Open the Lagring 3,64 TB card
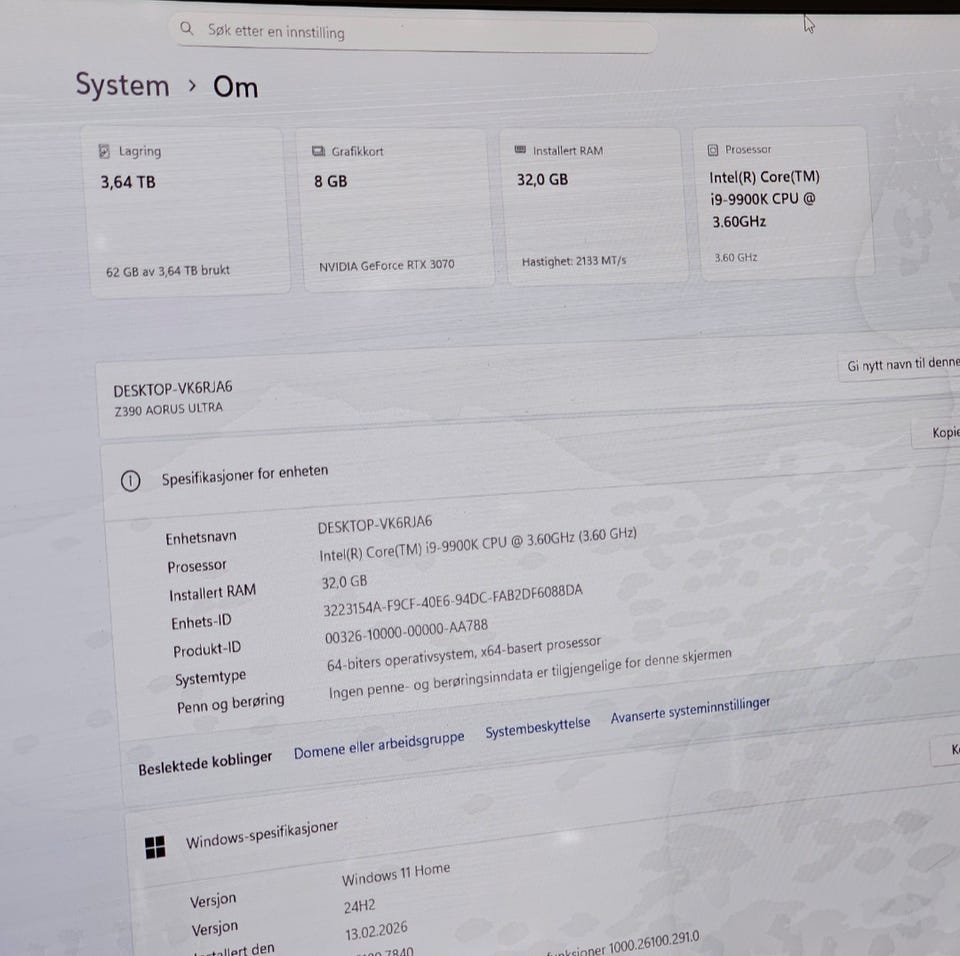This screenshot has height=956, width=960. (x=187, y=212)
